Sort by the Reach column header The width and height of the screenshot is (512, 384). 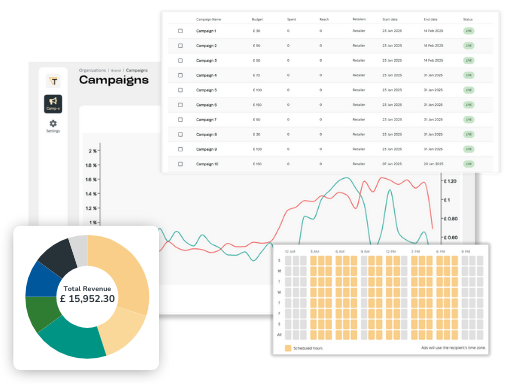[x=324, y=19]
